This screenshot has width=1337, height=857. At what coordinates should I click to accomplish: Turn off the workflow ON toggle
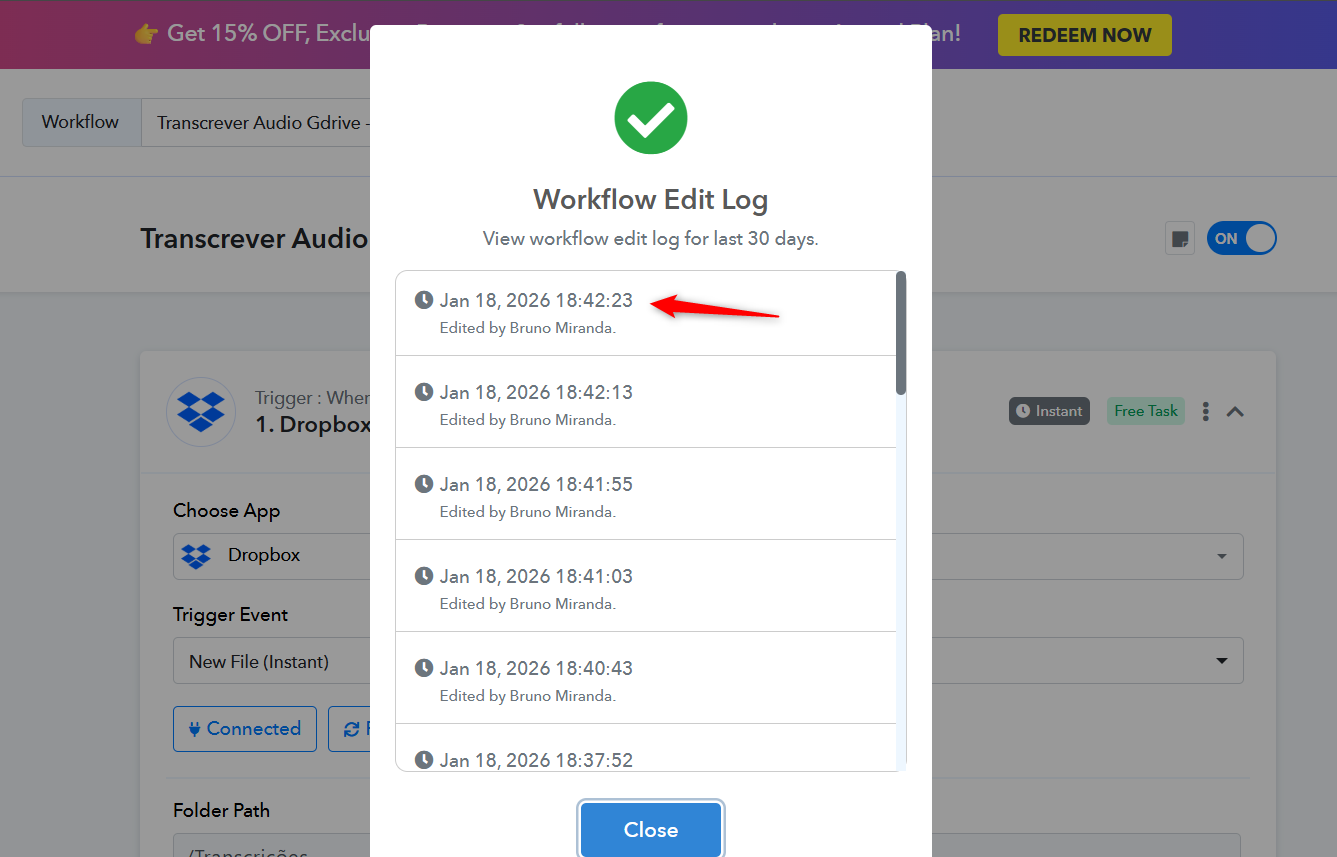pyautogui.click(x=1241, y=239)
